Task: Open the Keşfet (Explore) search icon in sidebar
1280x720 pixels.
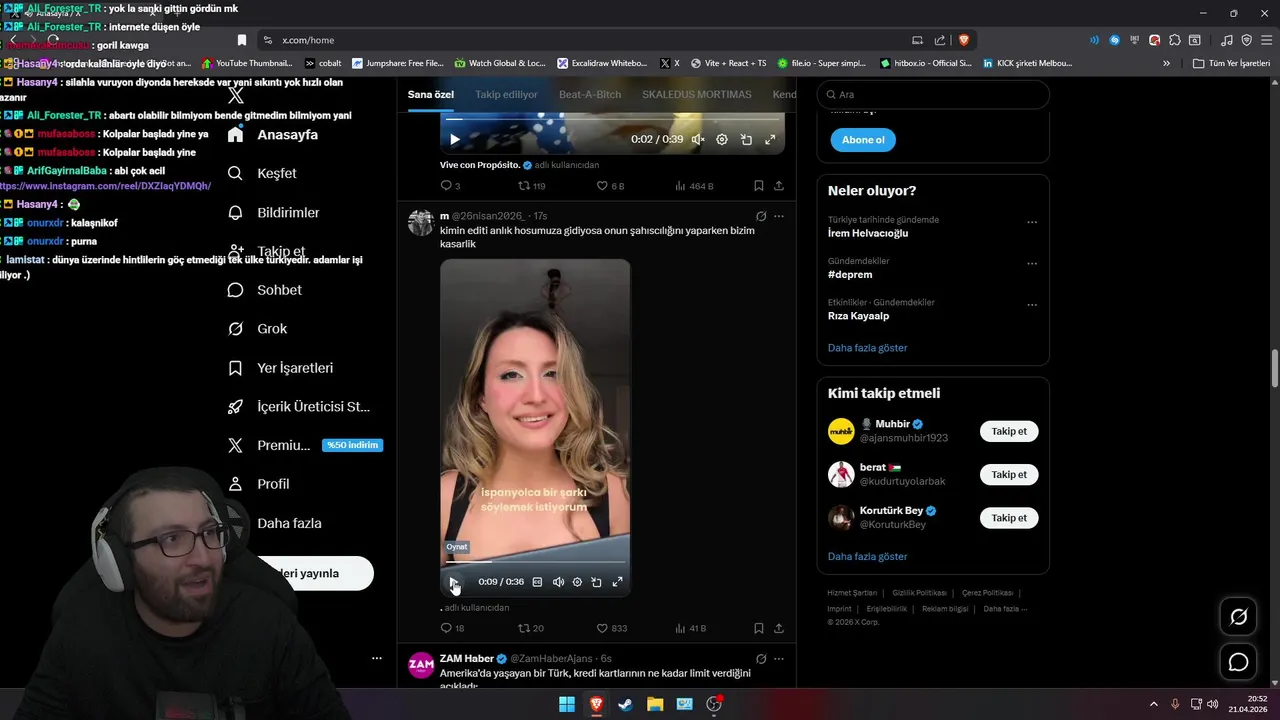Action: coord(235,173)
